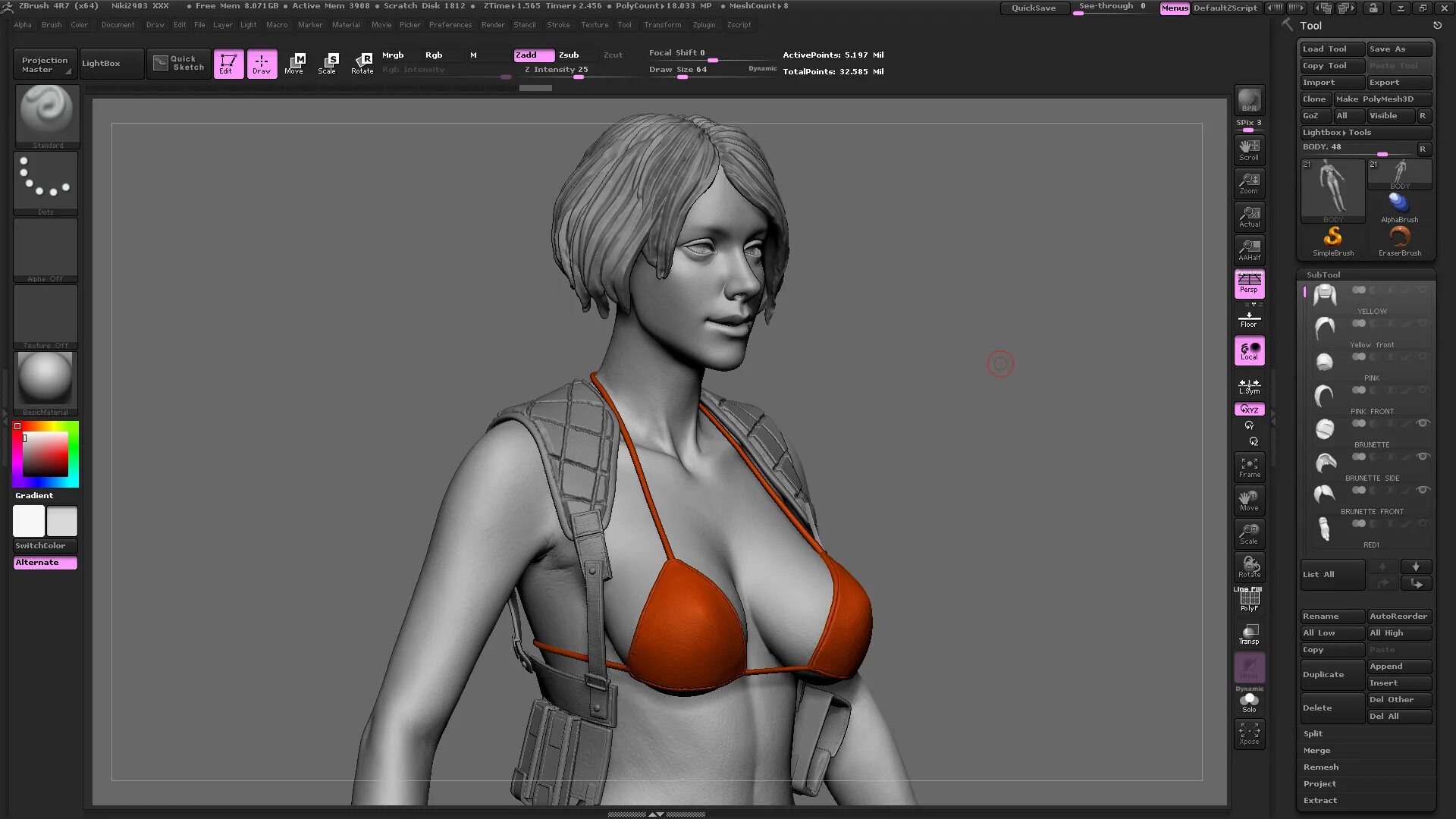Expand the Remesh section
This screenshot has width=1456, height=819.
click(1320, 767)
